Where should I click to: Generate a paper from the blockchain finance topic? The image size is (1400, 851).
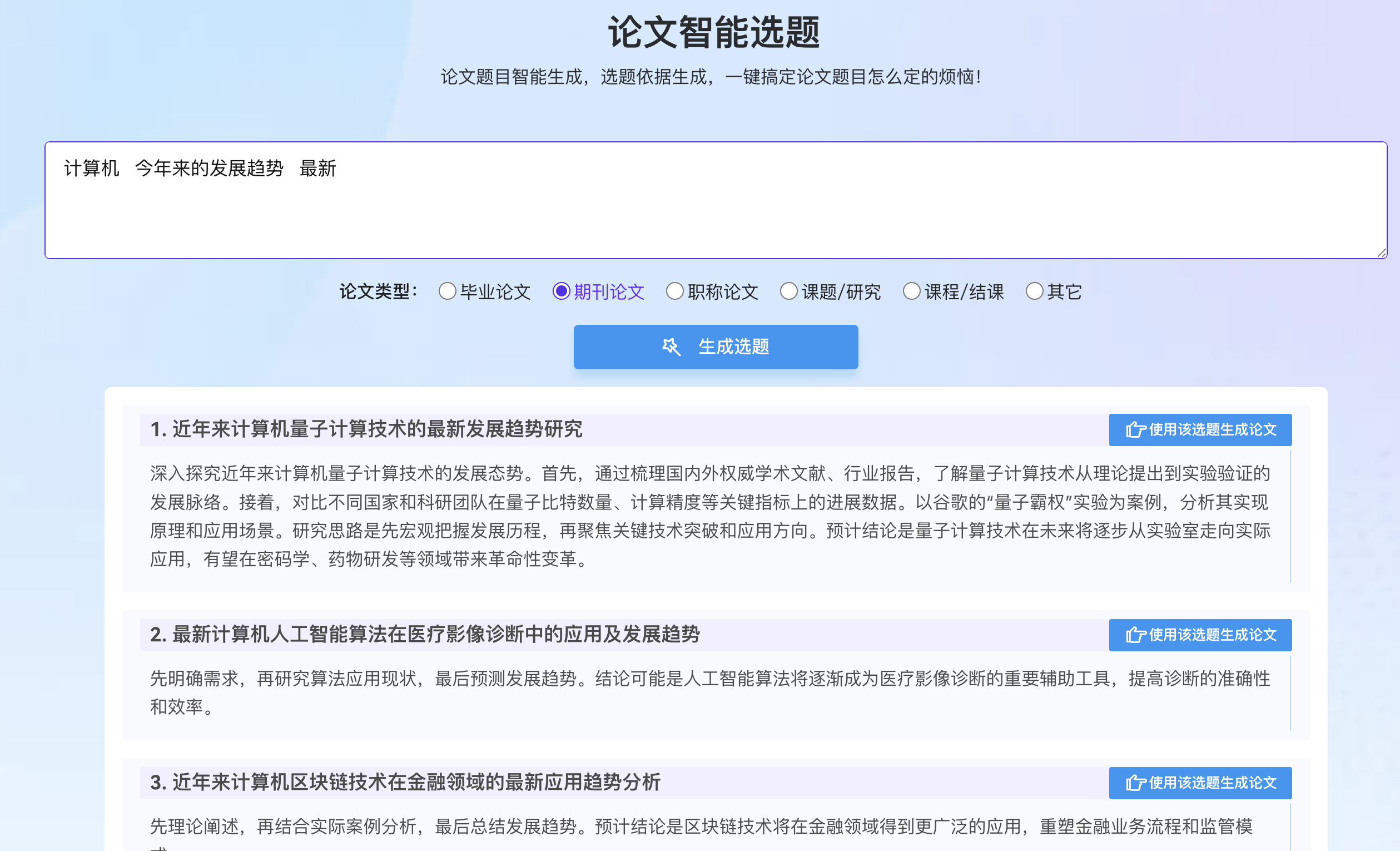pos(1200,783)
